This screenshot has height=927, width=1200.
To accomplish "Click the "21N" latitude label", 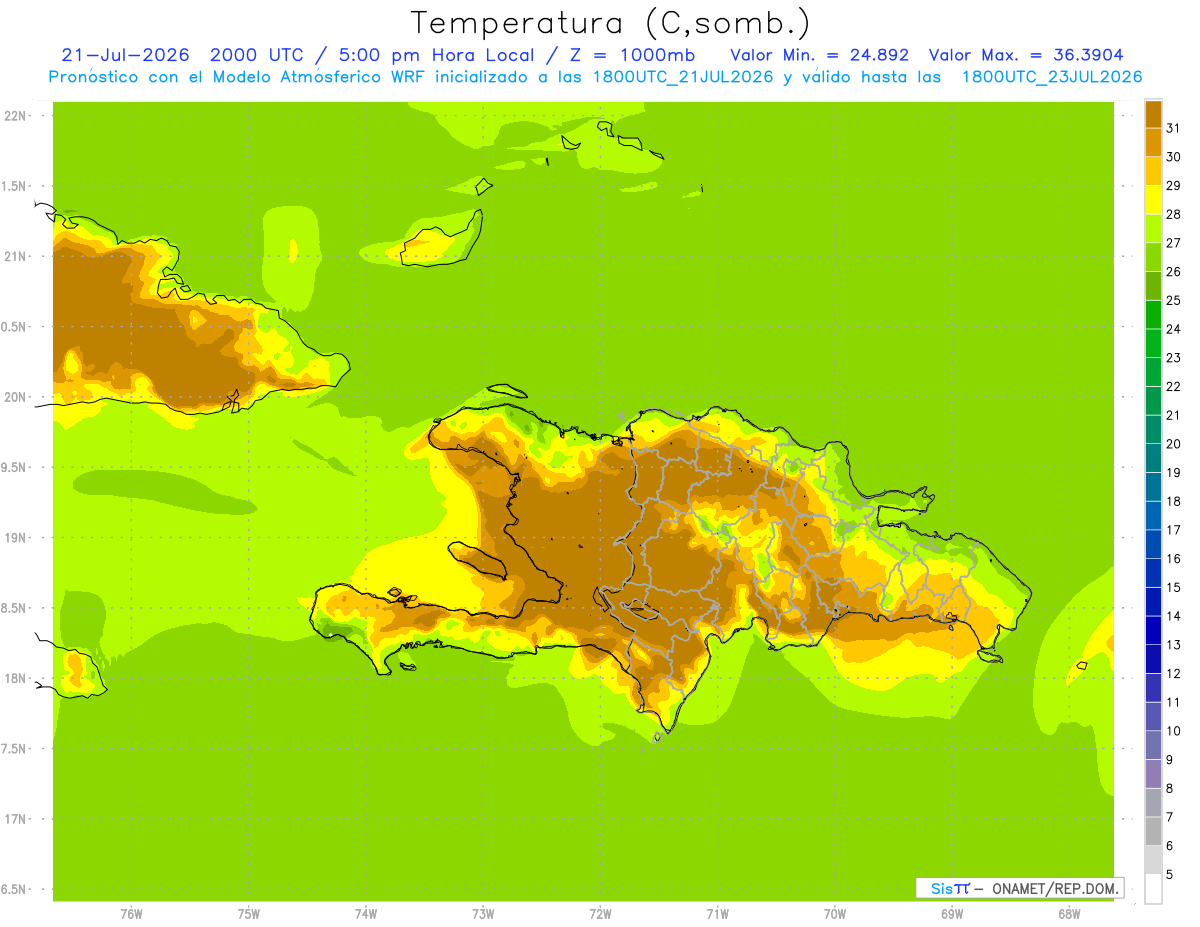I will click(x=16, y=256).
